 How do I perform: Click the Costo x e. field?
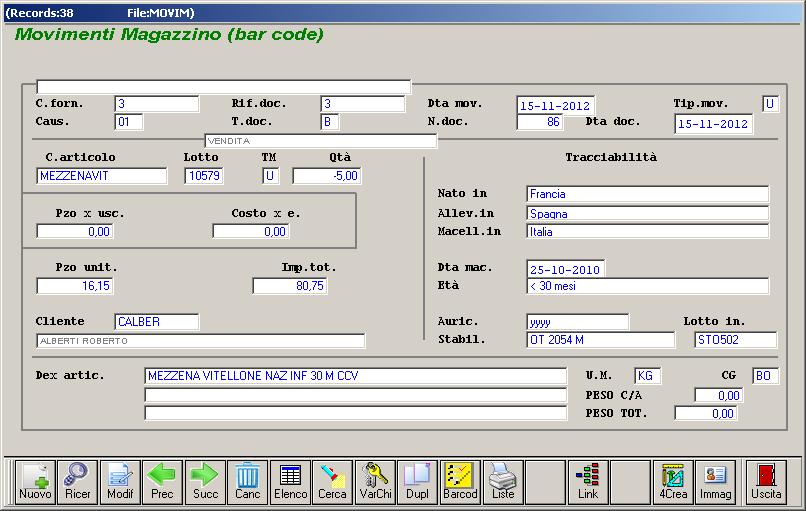pos(251,231)
